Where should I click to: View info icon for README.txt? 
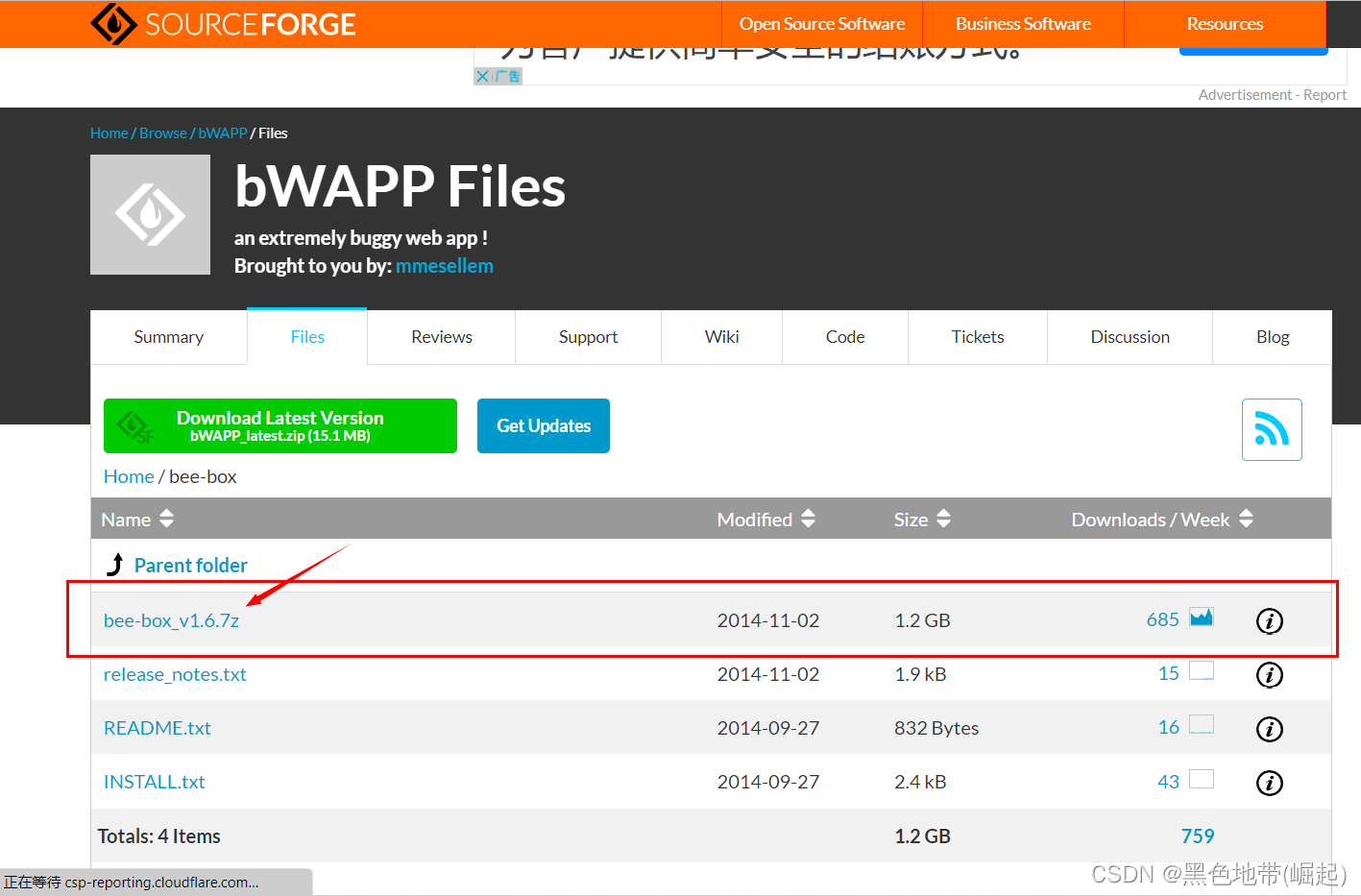pos(1270,729)
